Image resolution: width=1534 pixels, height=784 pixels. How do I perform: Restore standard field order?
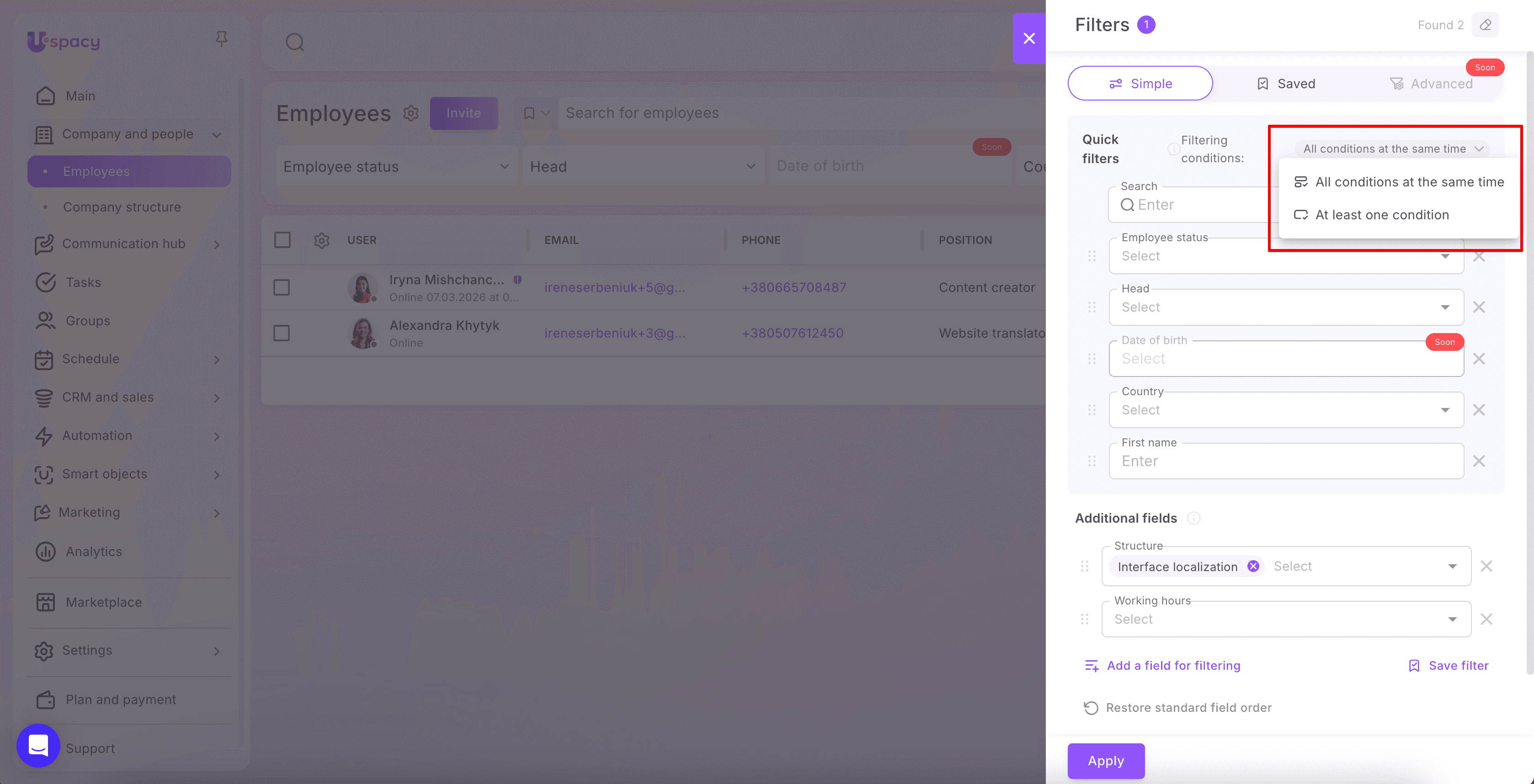pyautogui.click(x=1177, y=708)
